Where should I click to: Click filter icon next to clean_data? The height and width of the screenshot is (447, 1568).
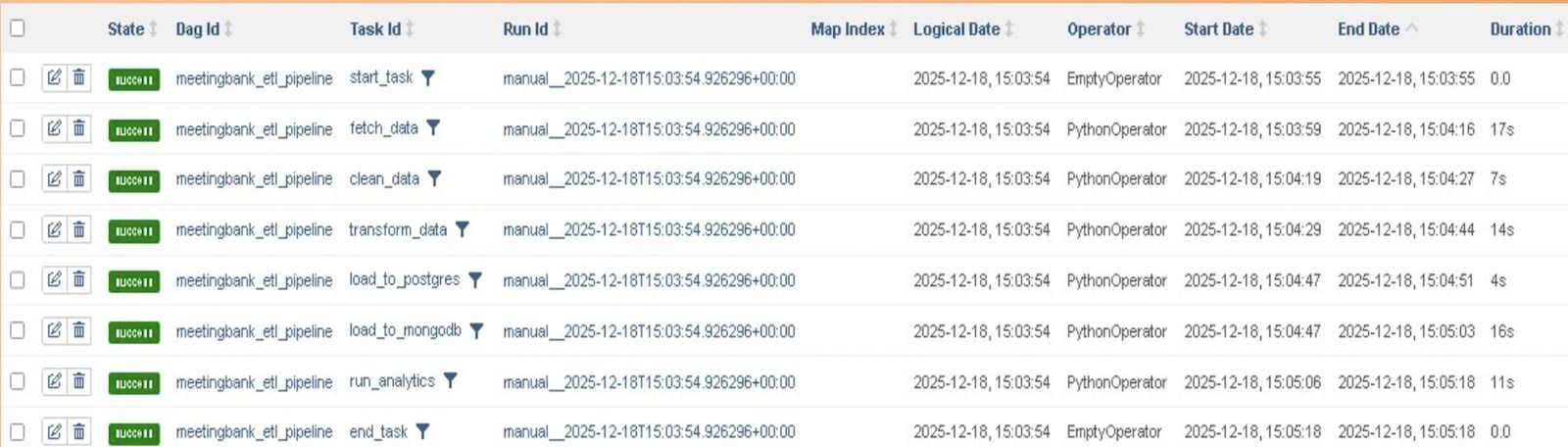434,178
